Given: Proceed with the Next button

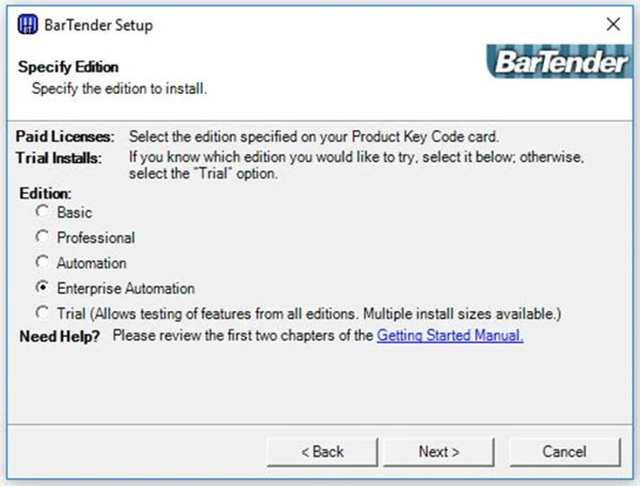Looking at the screenshot, I should 439,452.
